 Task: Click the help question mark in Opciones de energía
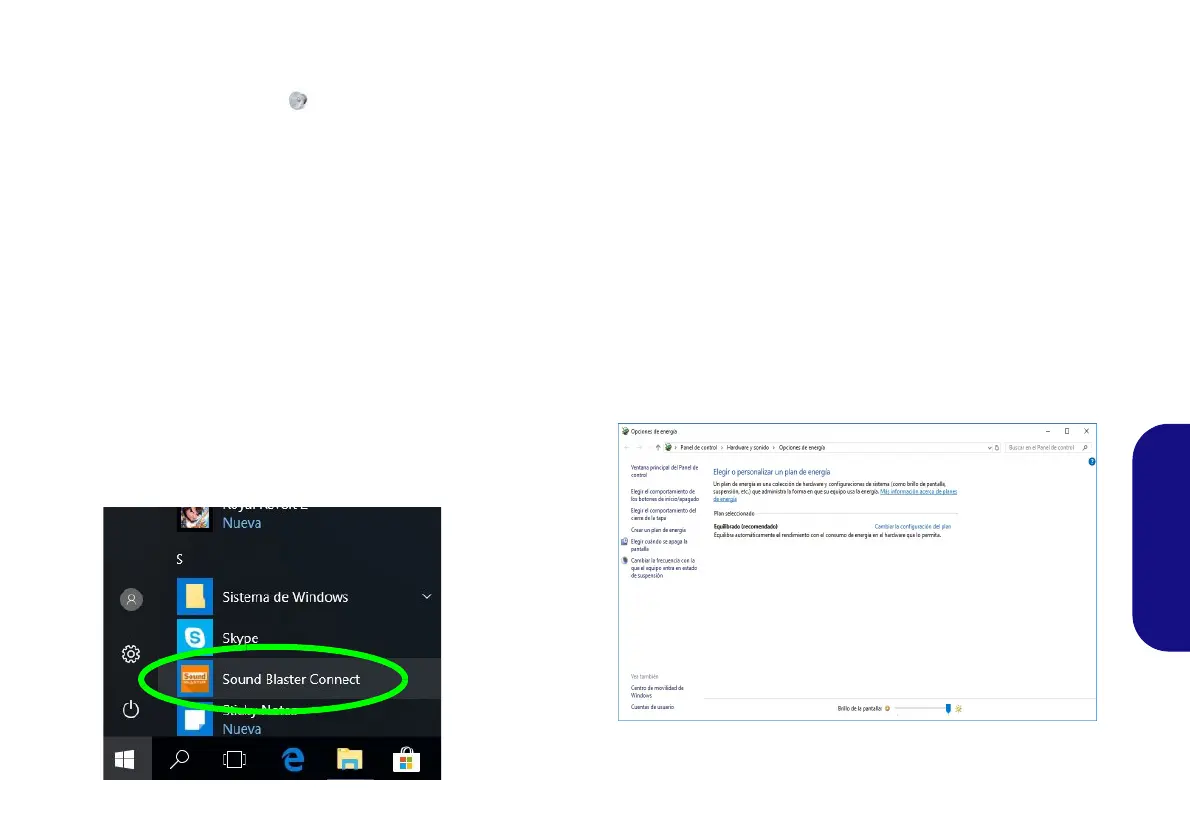pos(1091,462)
